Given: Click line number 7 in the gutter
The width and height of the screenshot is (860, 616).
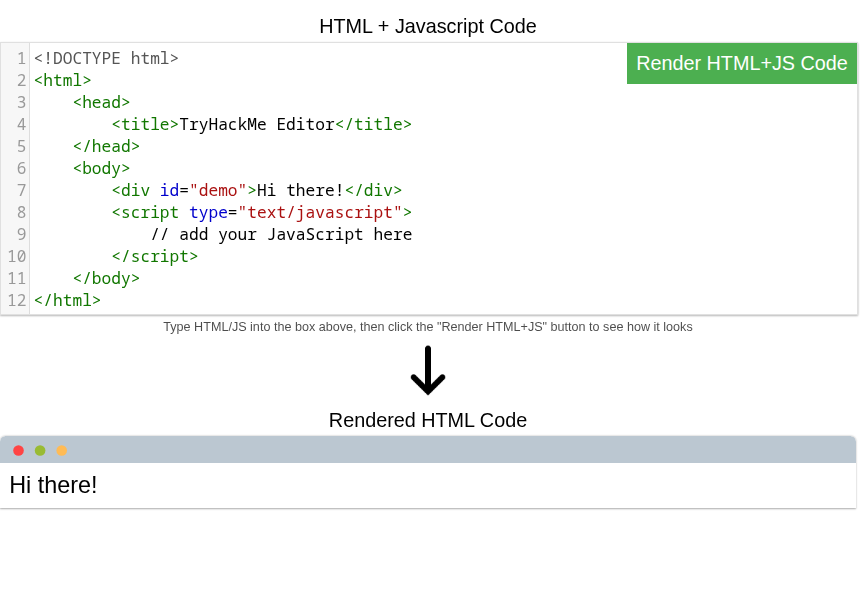Looking at the screenshot, I should coord(21,190).
